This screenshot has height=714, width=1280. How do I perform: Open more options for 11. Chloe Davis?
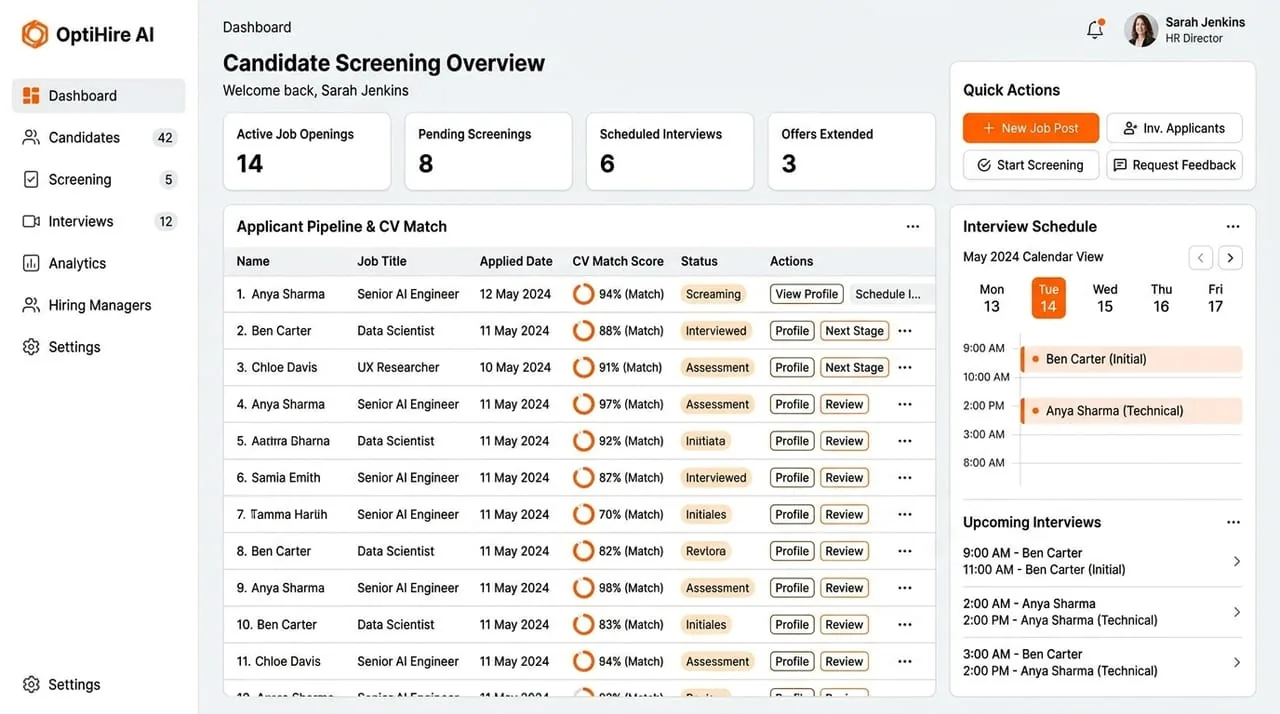pyautogui.click(x=905, y=661)
